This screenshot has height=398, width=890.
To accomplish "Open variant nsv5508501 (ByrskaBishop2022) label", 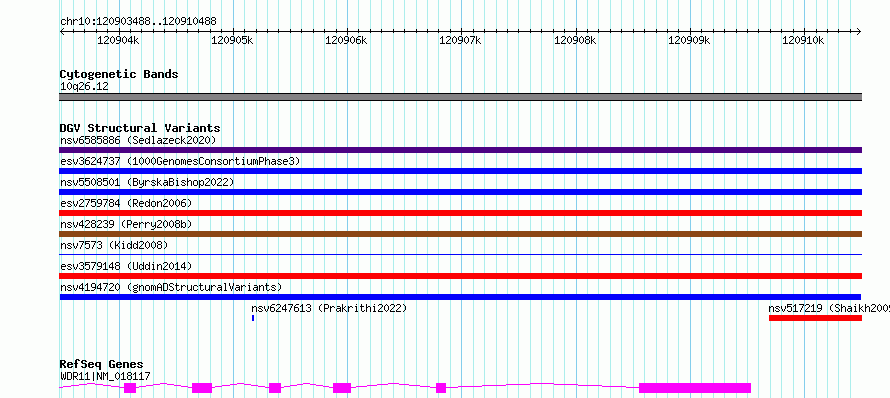I will pyautogui.click(x=147, y=182).
